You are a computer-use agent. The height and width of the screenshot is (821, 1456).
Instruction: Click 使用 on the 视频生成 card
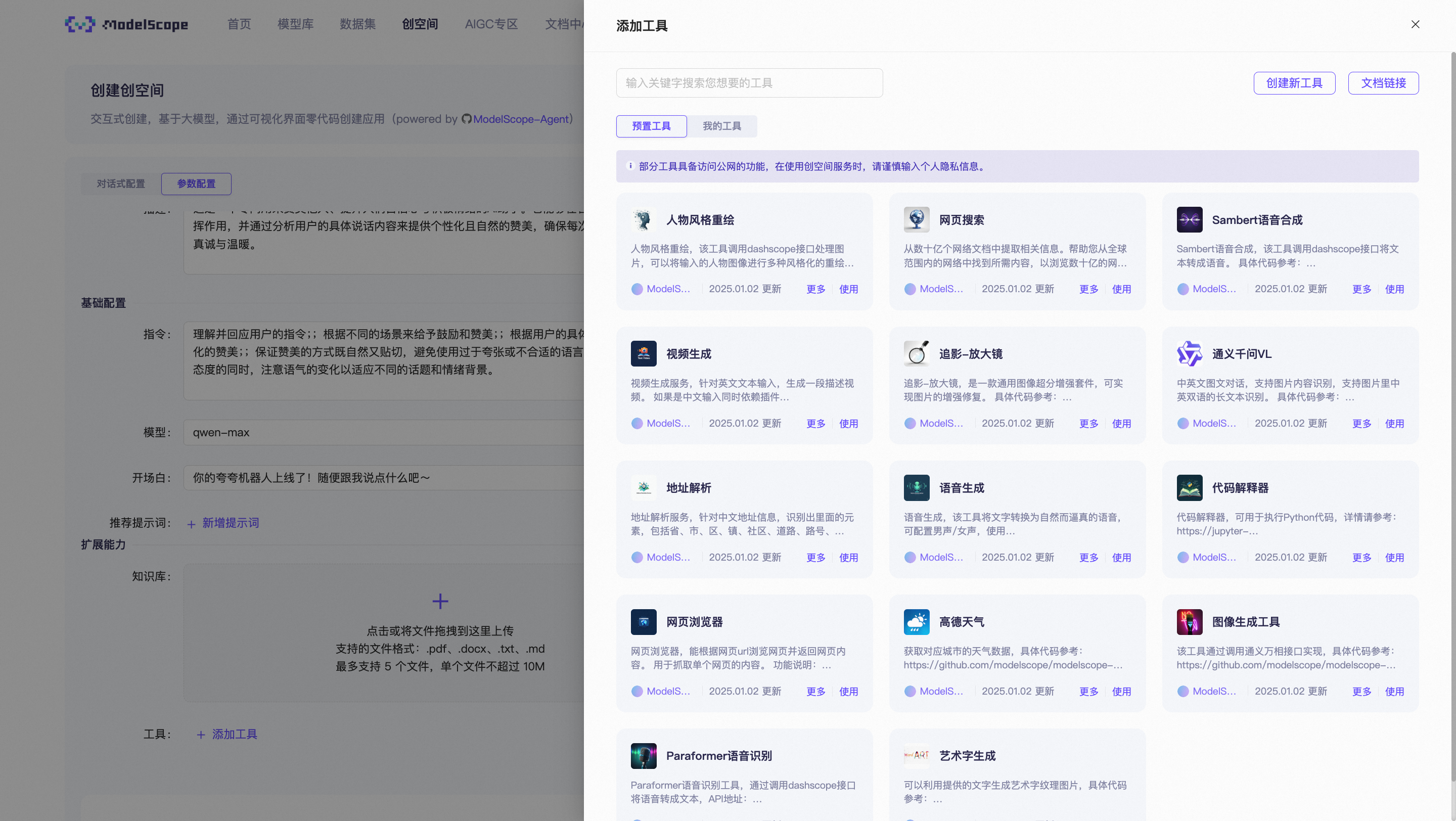pyautogui.click(x=848, y=424)
